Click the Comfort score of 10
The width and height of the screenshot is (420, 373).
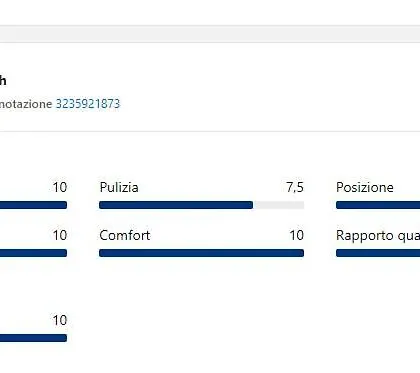296,235
